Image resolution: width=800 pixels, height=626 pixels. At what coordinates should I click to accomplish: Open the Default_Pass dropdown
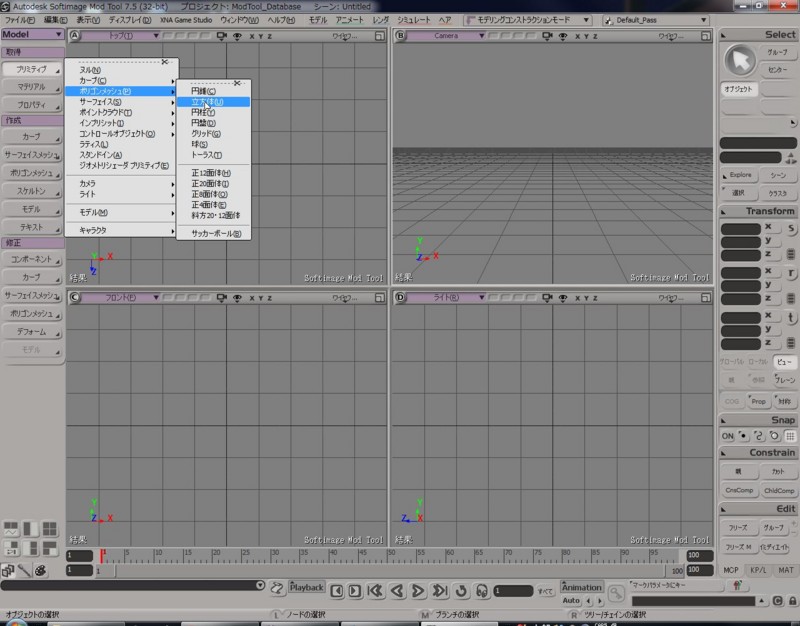pyautogui.click(x=657, y=20)
